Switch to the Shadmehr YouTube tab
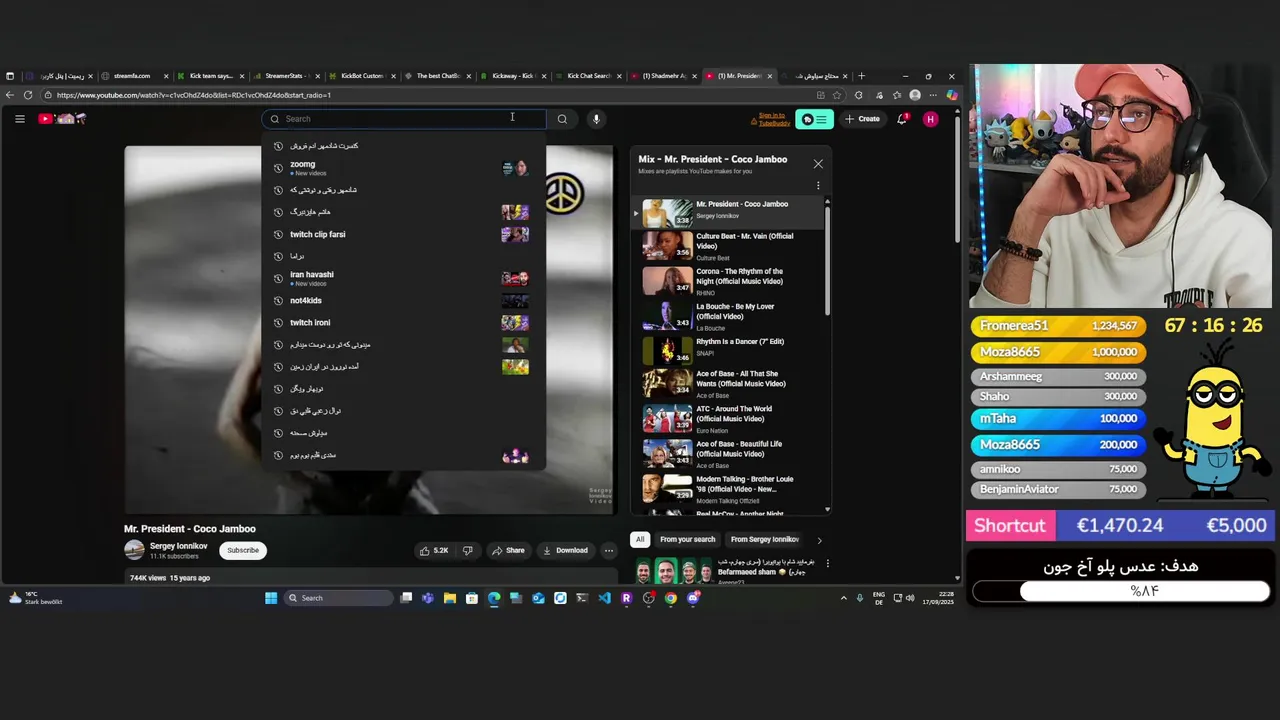1280x720 pixels. point(664,76)
